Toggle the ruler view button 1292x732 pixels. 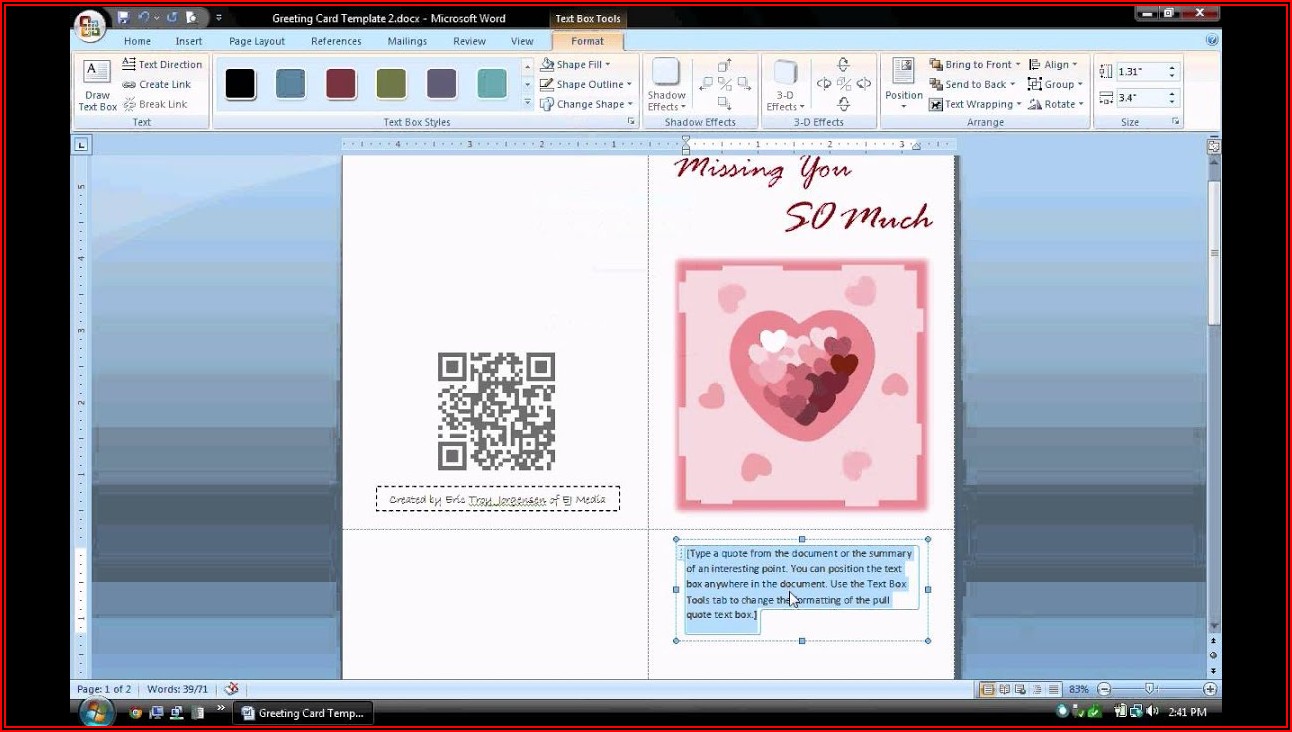[1214, 146]
